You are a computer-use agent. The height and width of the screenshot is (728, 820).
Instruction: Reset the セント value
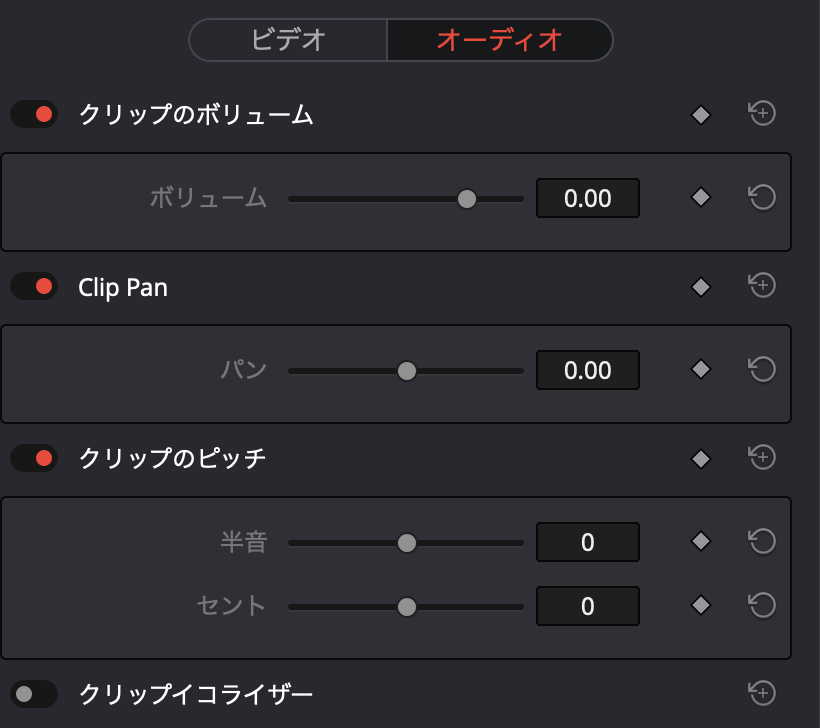(762, 605)
